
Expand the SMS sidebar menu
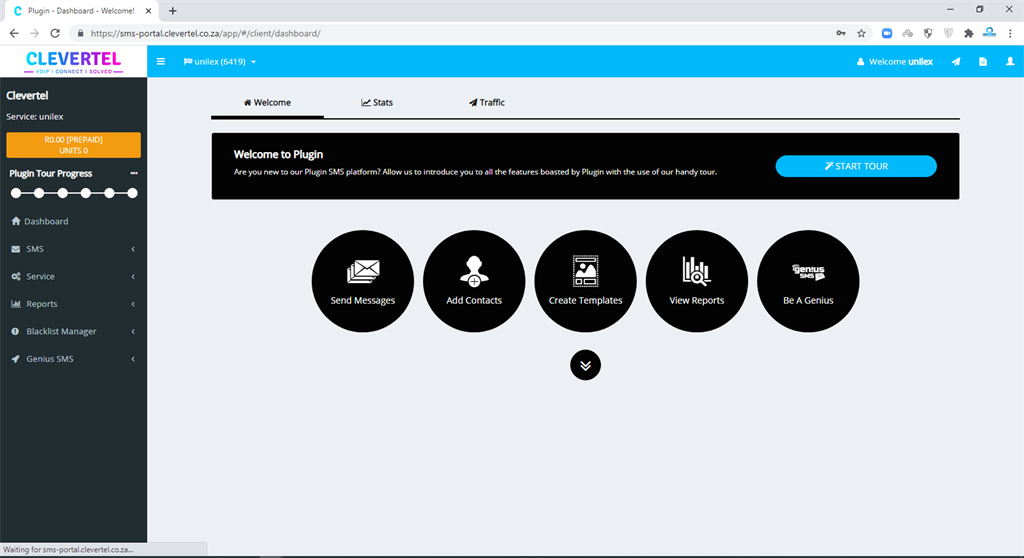pyautogui.click(x=73, y=249)
